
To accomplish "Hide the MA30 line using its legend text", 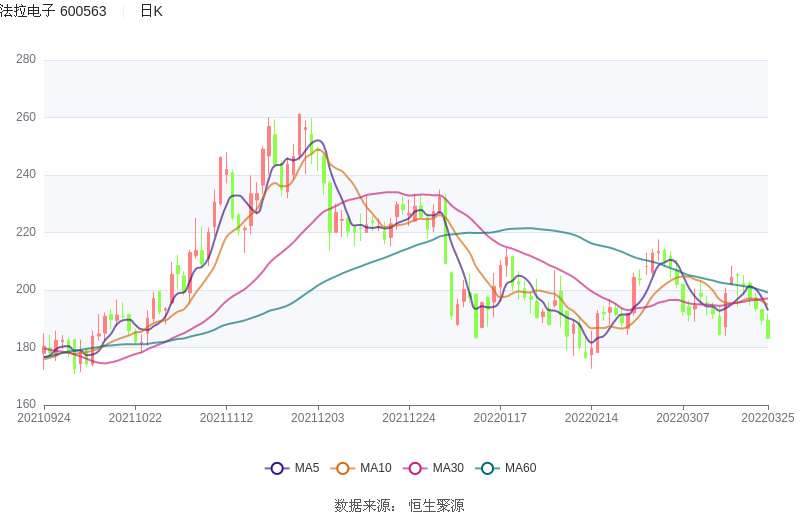I will 447,468.
